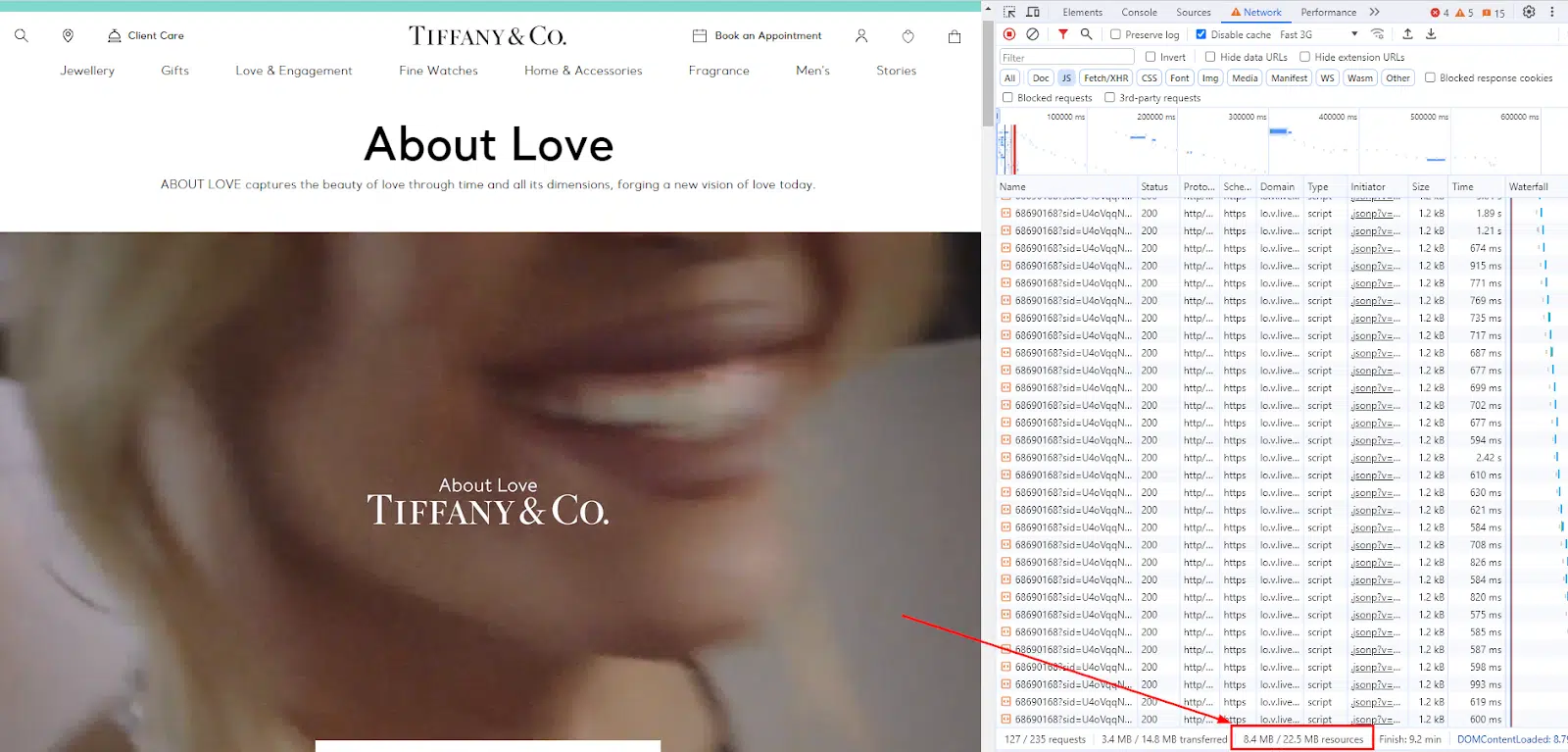Open the Men's menu
Viewport: 1568px width, 752px height.
coord(812,71)
